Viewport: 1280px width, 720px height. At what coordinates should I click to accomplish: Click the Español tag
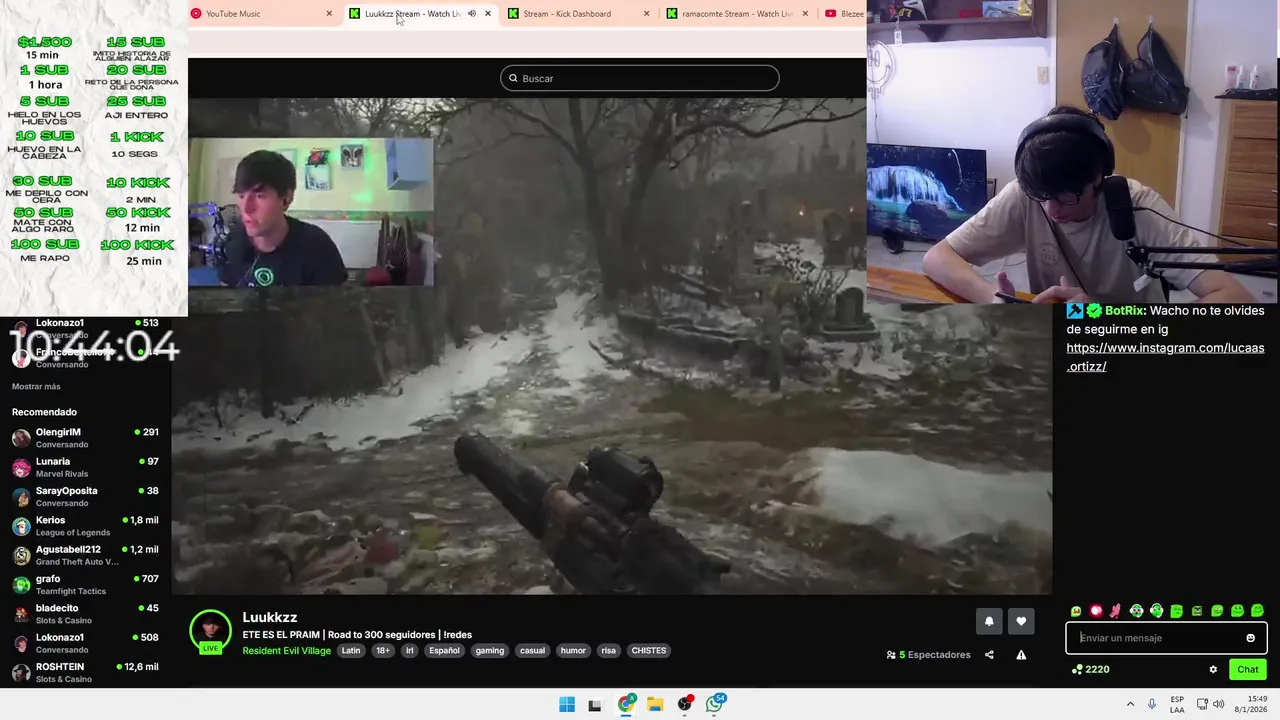pyautogui.click(x=444, y=650)
